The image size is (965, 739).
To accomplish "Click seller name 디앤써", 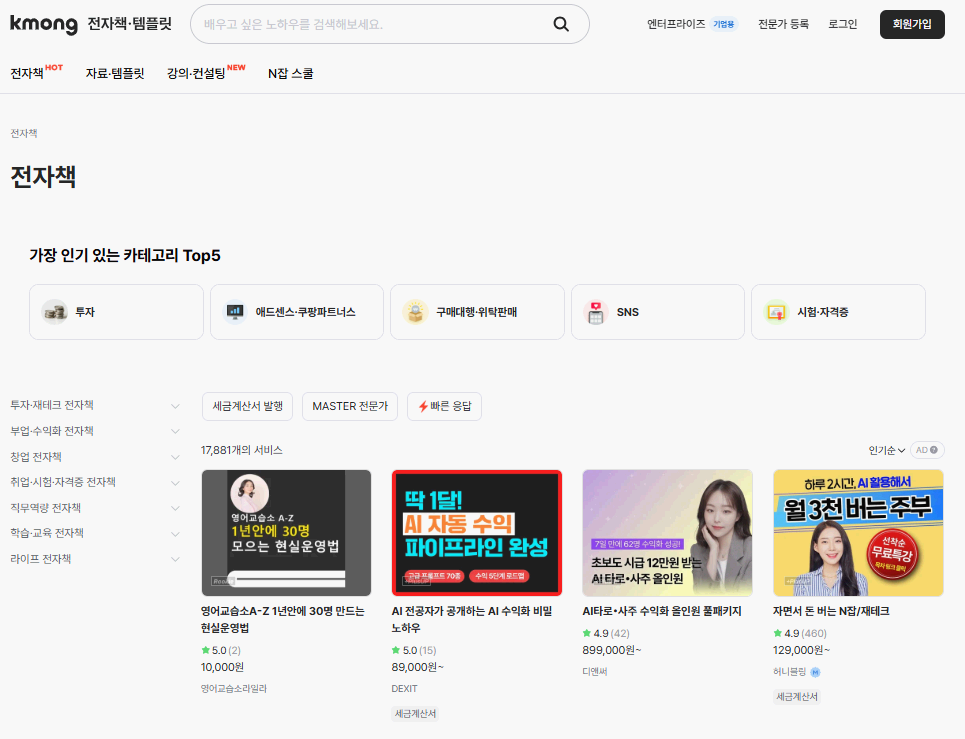I will (x=595, y=672).
